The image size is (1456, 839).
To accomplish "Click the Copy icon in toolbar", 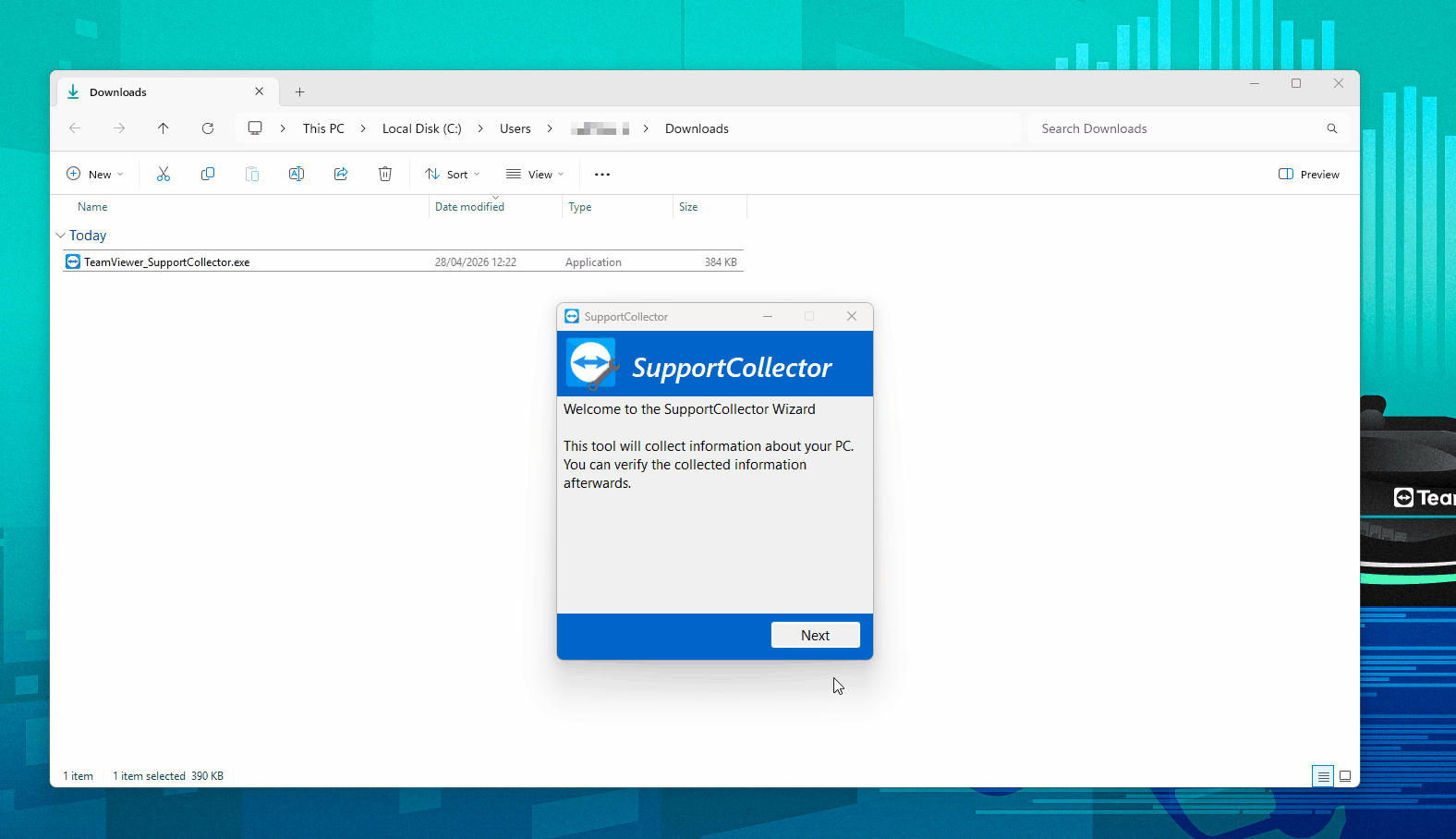I will pyautogui.click(x=208, y=174).
